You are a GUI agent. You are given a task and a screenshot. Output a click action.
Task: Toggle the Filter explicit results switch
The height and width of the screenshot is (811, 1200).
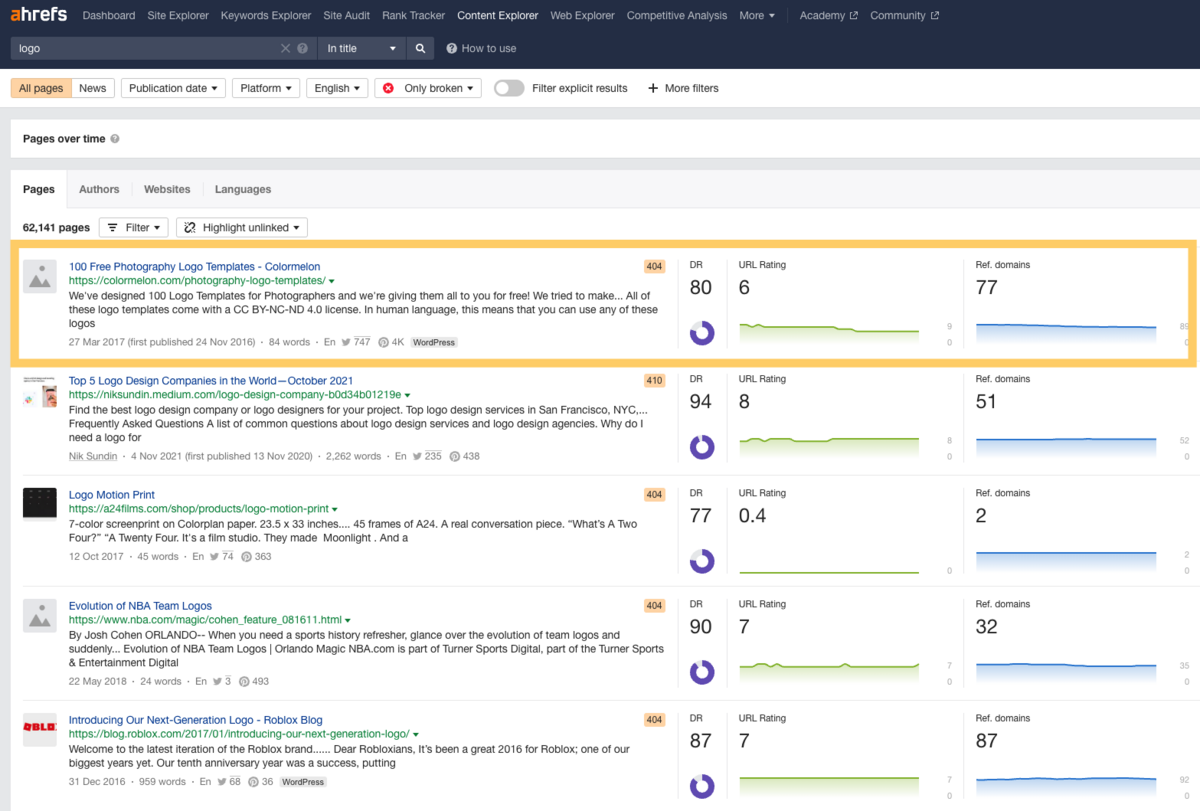(509, 88)
